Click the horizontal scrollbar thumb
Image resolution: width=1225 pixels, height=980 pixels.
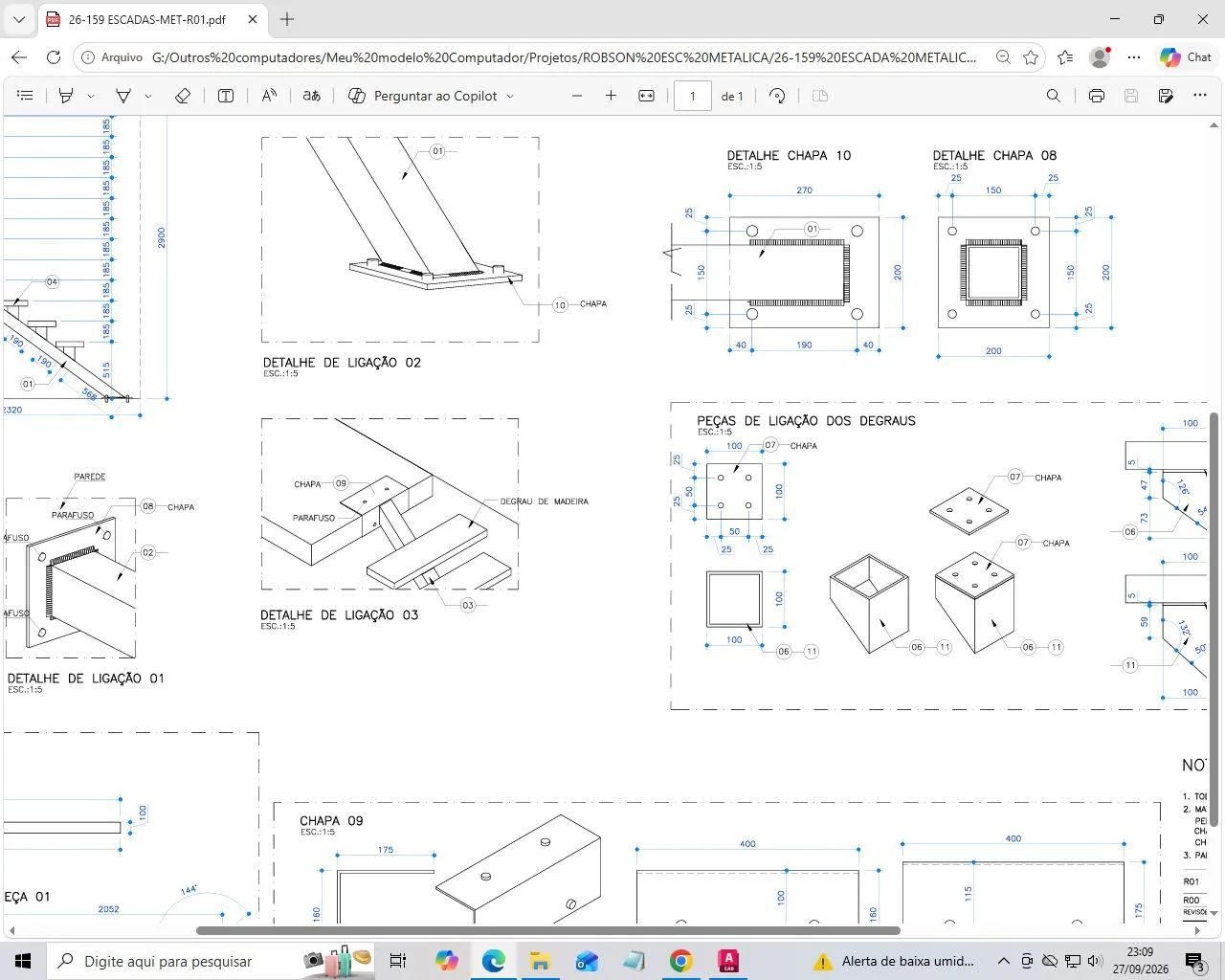point(548,930)
